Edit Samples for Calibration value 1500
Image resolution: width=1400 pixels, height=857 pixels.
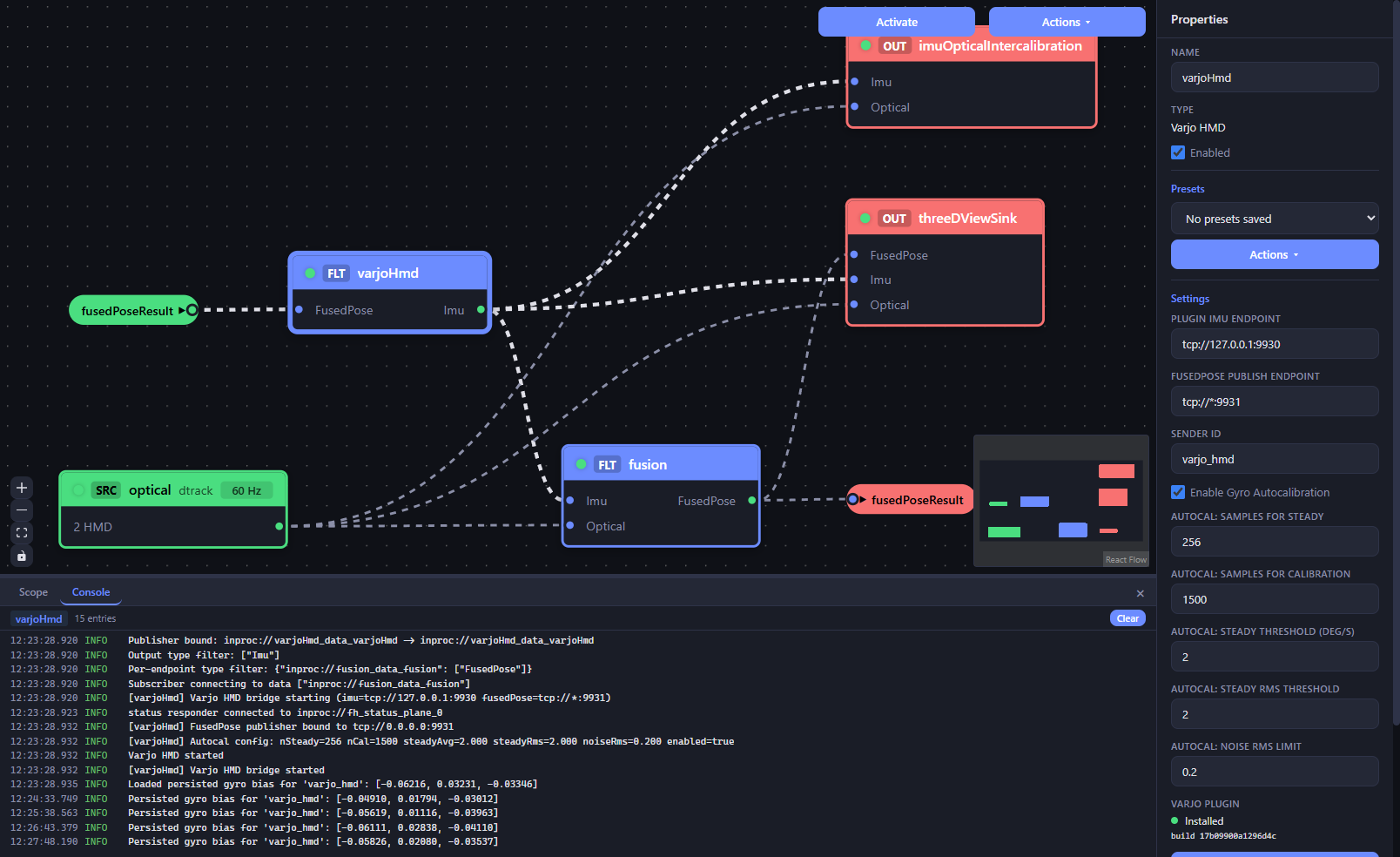pos(1275,599)
